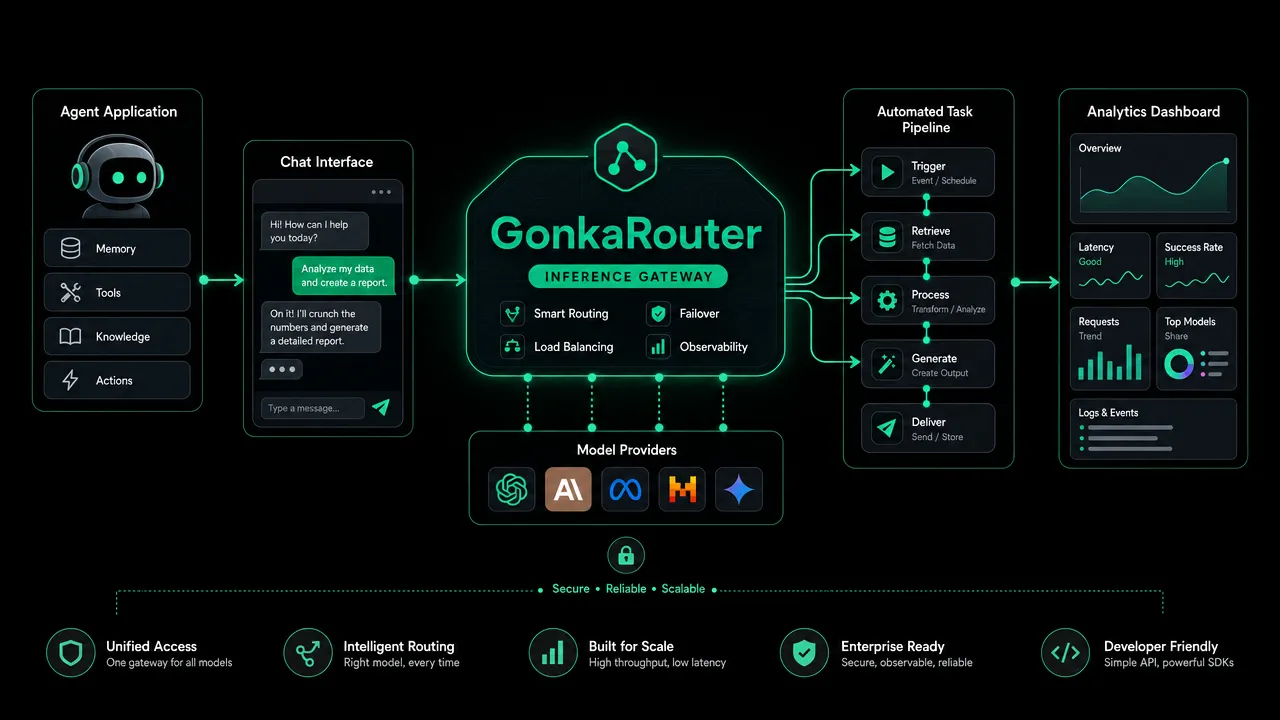
Task: Open the chat window three-dot menu
Action: coord(381,192)
